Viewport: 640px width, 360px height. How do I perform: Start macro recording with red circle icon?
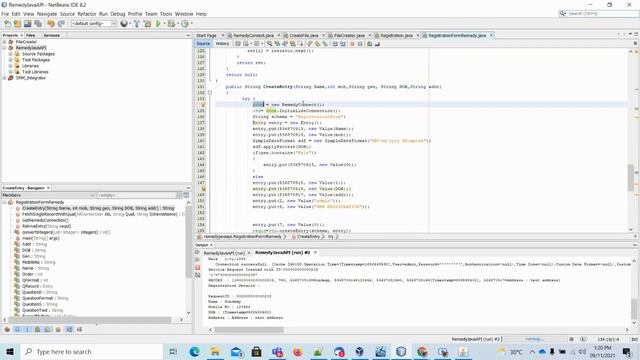(x=352, y=44)
